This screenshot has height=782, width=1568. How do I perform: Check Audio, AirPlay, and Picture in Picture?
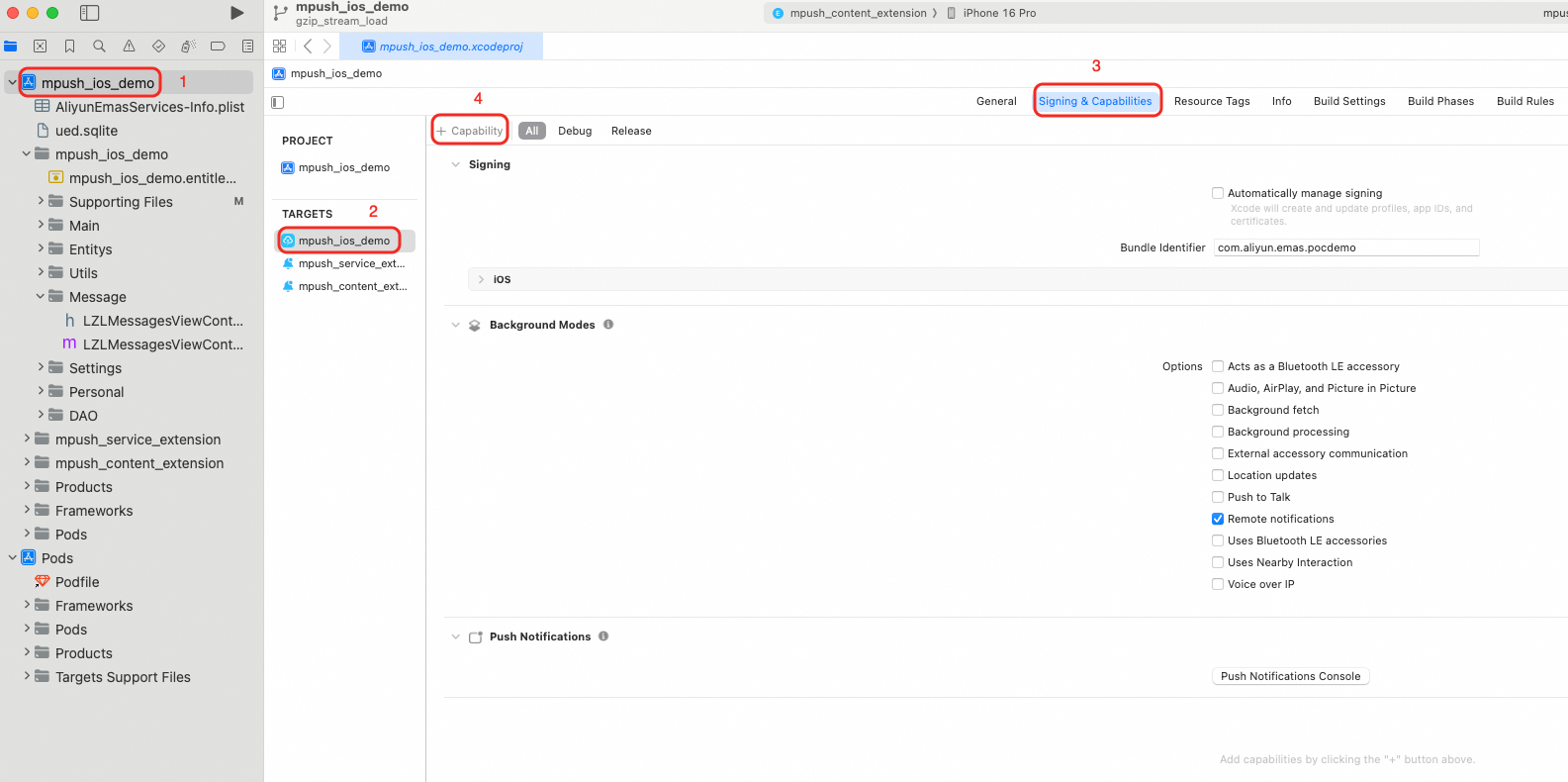coord(1218,388)
